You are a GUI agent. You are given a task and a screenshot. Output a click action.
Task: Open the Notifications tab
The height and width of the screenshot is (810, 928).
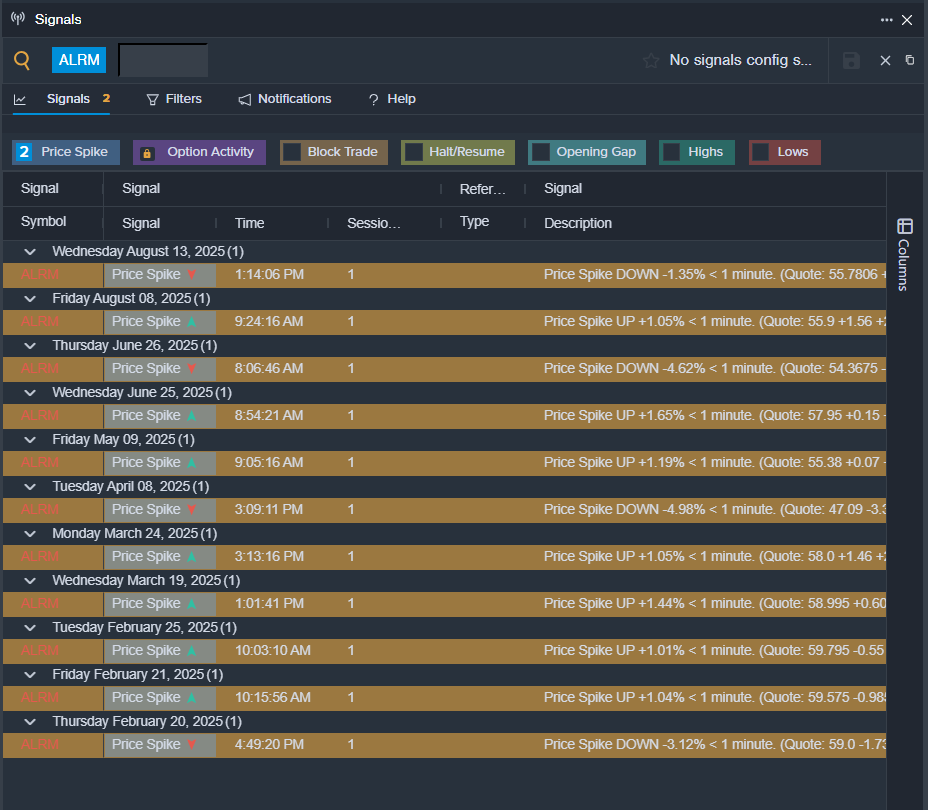pos(285,99)
